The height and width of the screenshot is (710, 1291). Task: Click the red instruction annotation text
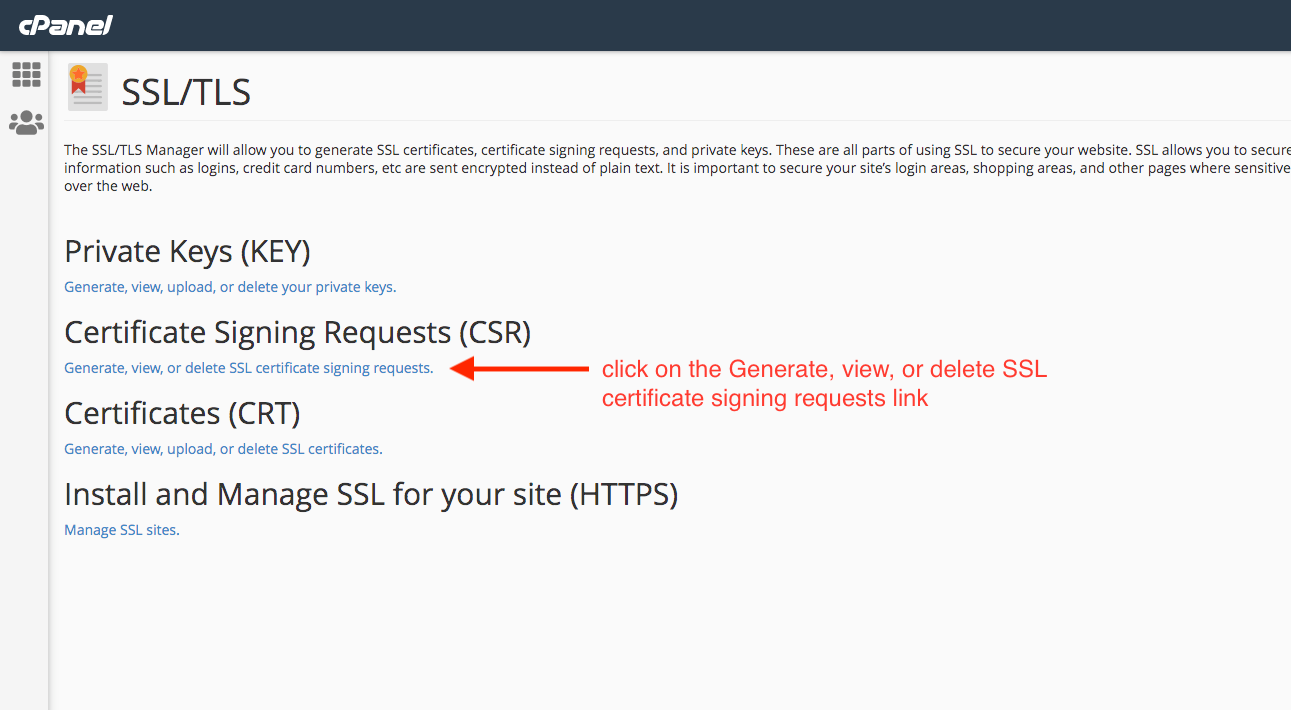823,384
